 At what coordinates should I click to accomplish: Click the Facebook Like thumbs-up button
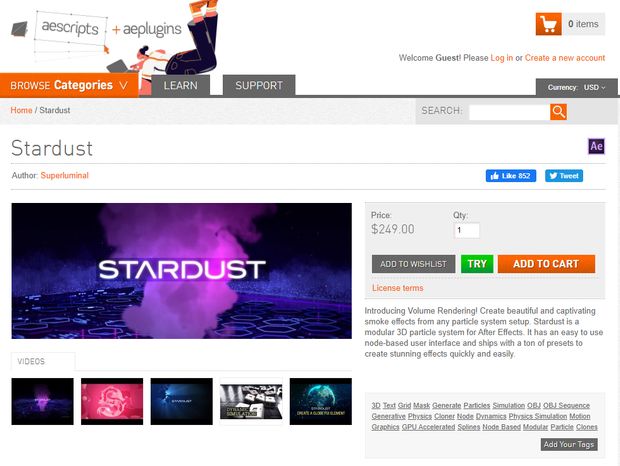(511, 176)
